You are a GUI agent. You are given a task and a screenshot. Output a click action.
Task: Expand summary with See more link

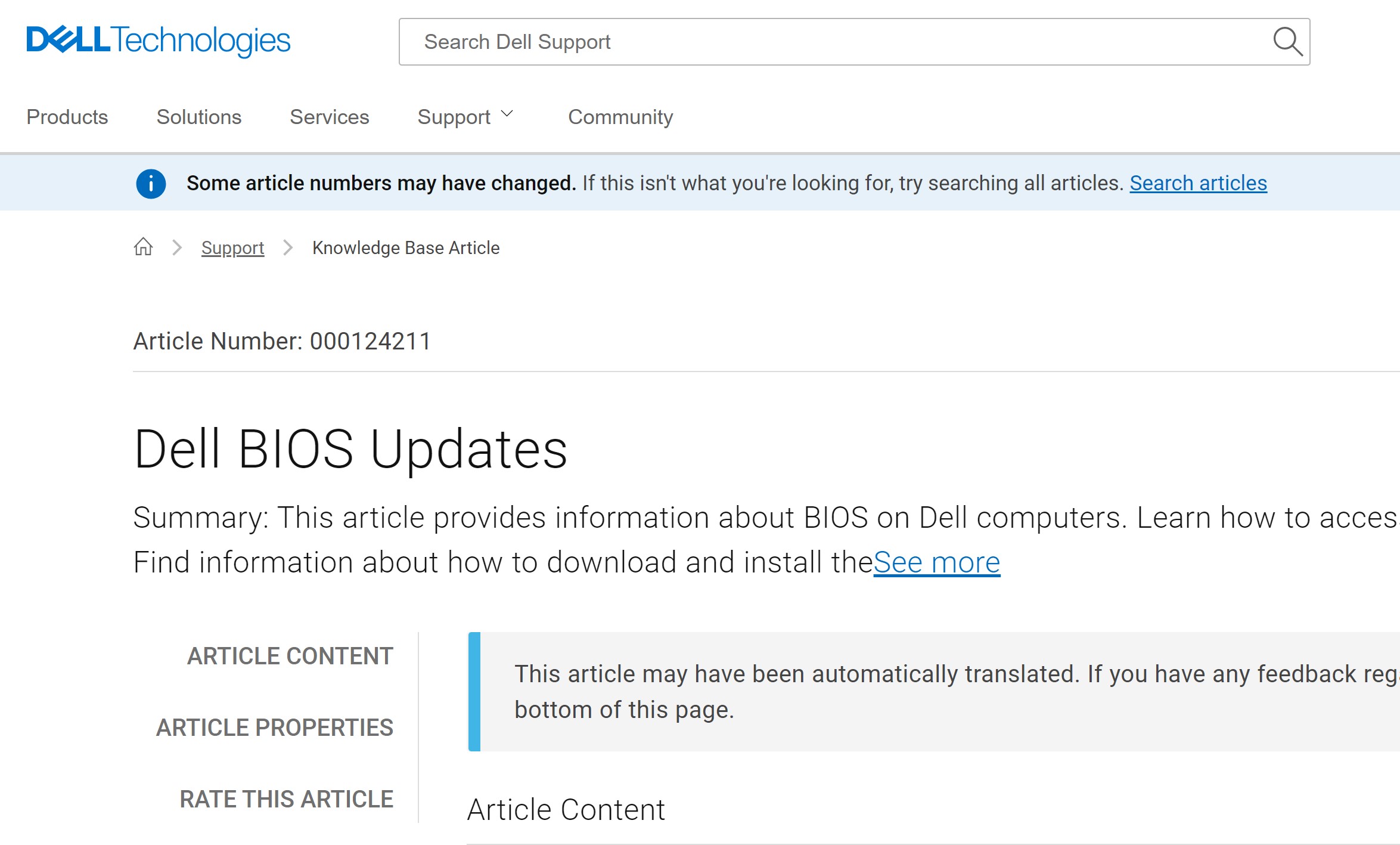pyautogui.click(x=936, y=562)
